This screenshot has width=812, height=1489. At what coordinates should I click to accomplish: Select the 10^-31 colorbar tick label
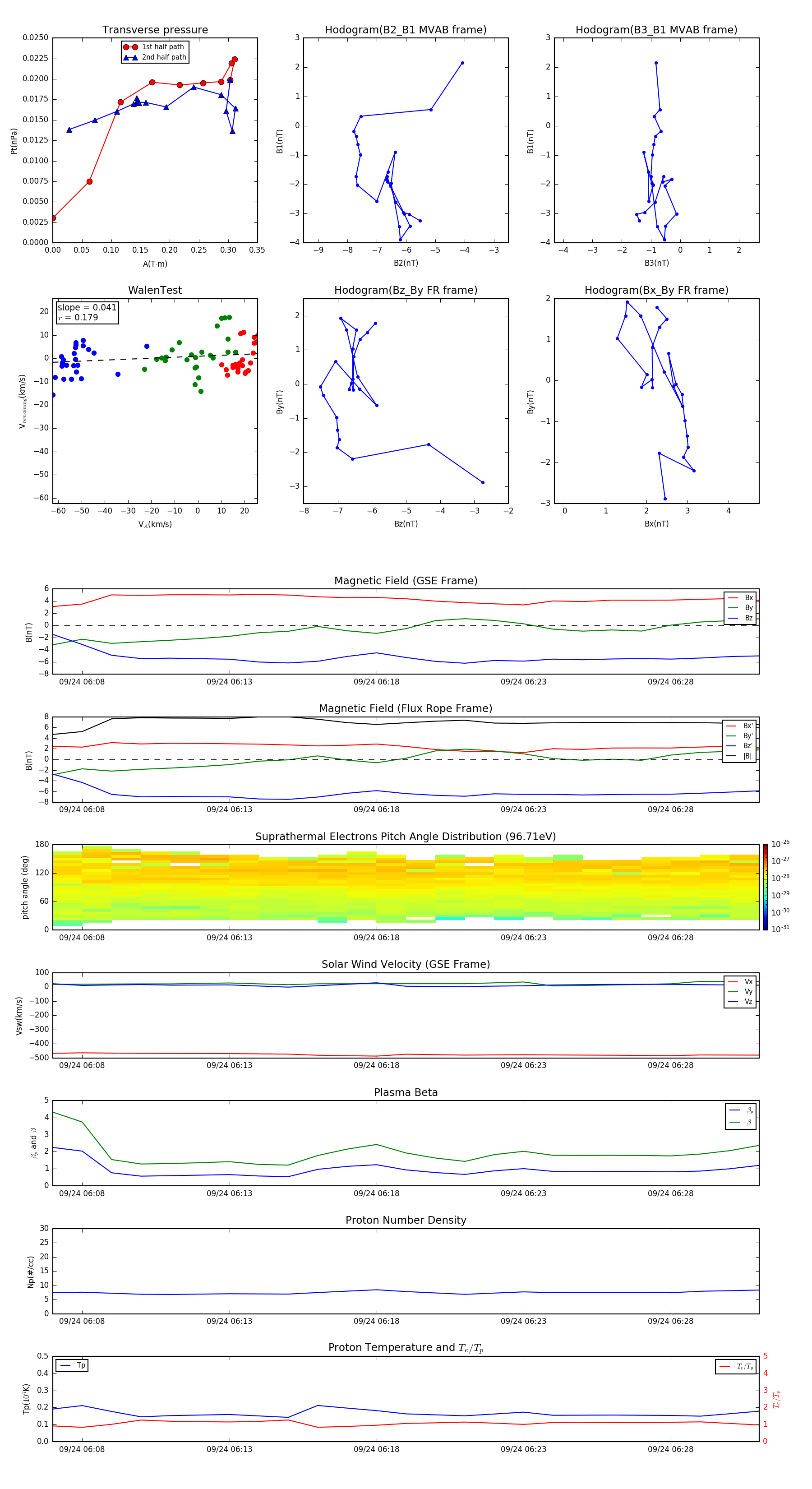(x=780, y=929)
